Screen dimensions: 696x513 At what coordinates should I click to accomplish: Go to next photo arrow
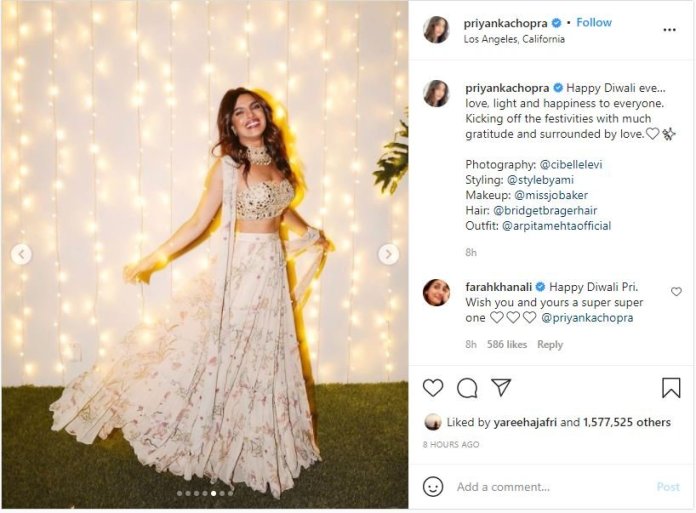point(388,254)
